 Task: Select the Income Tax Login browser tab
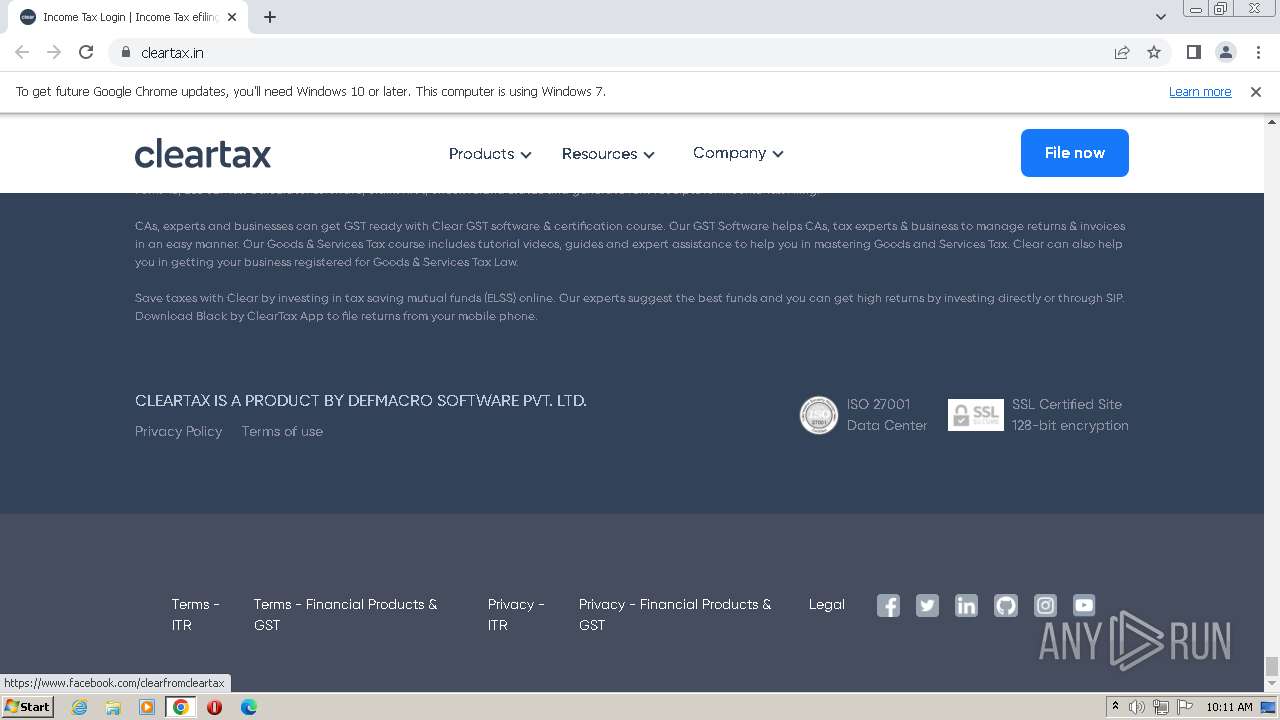tap(128, 17)
